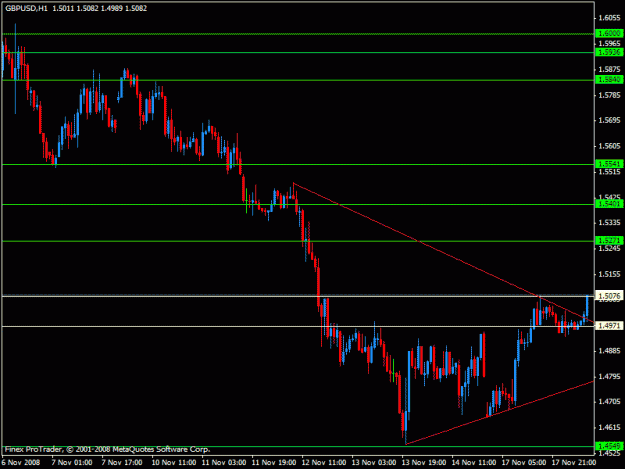
Task: Click the 1.5515 price scale value
Action: click(x=609, y=172)
